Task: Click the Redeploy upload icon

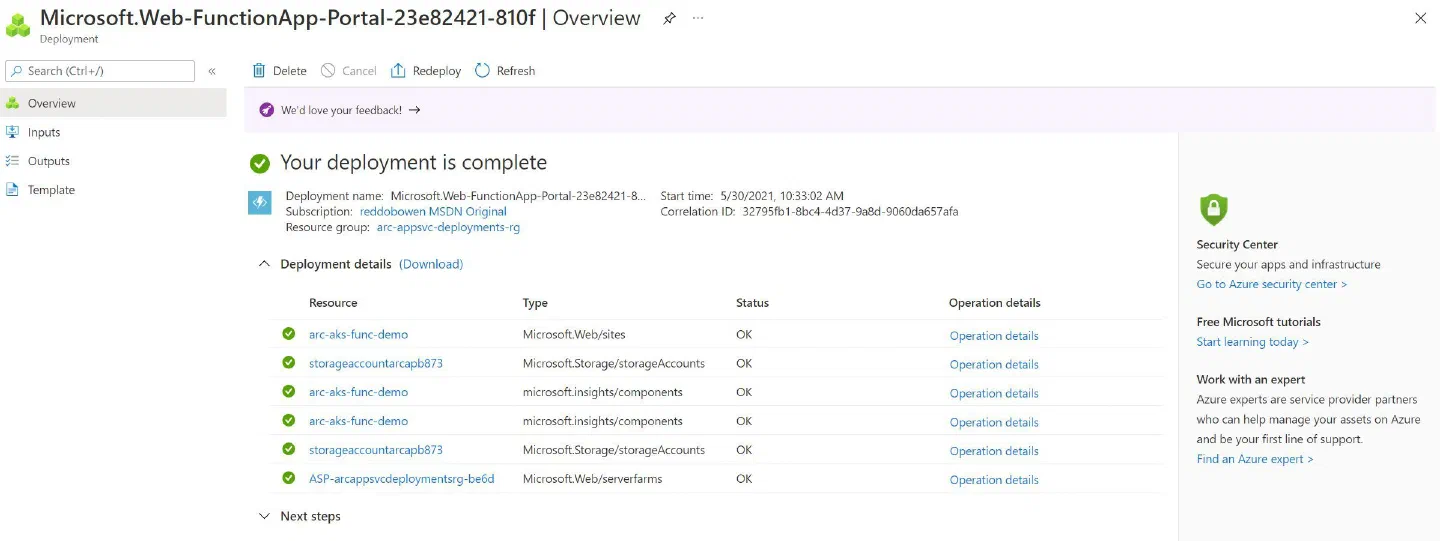Action: (x=398, y=71)
